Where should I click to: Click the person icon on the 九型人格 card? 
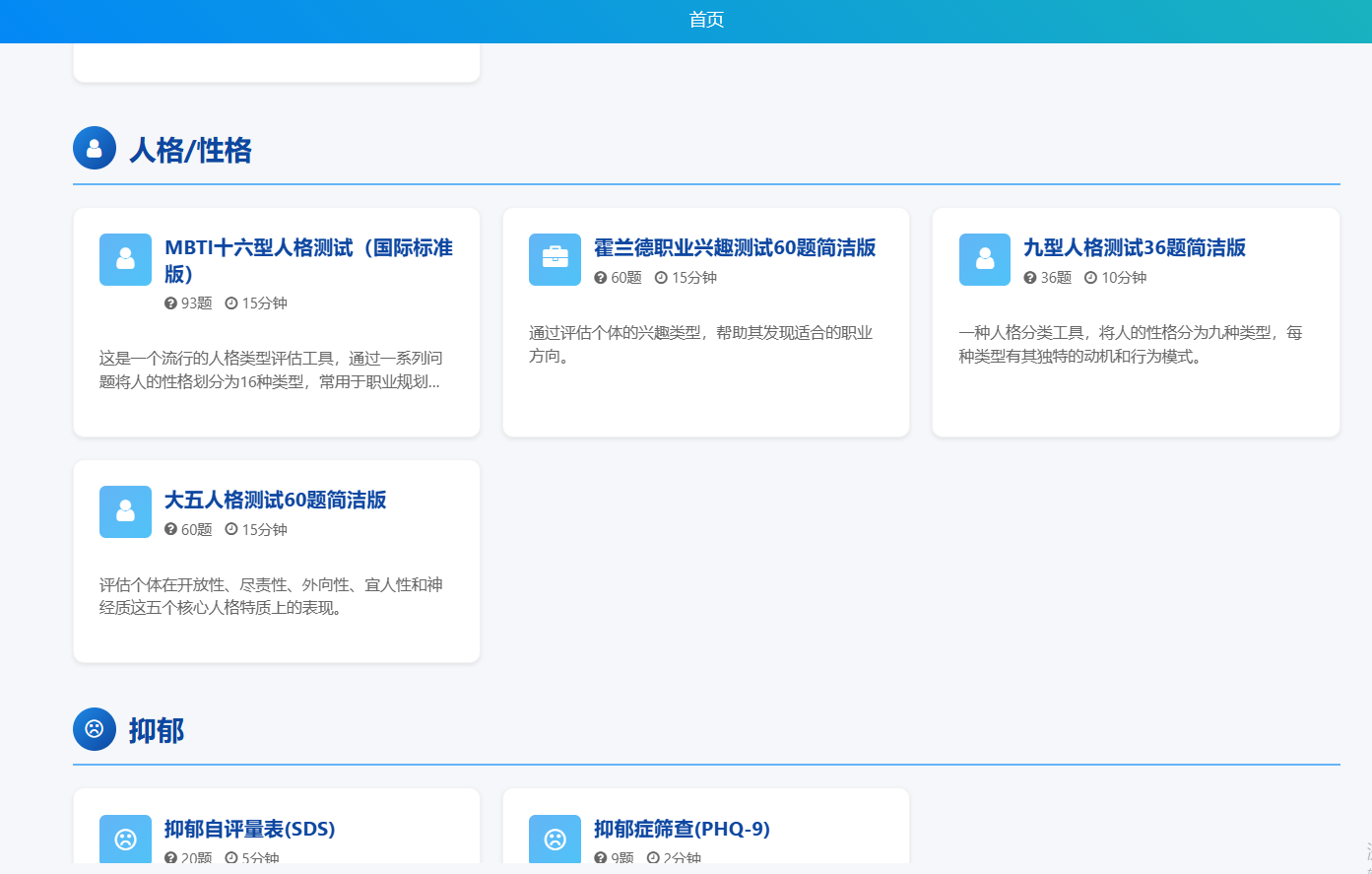point(985,259)
